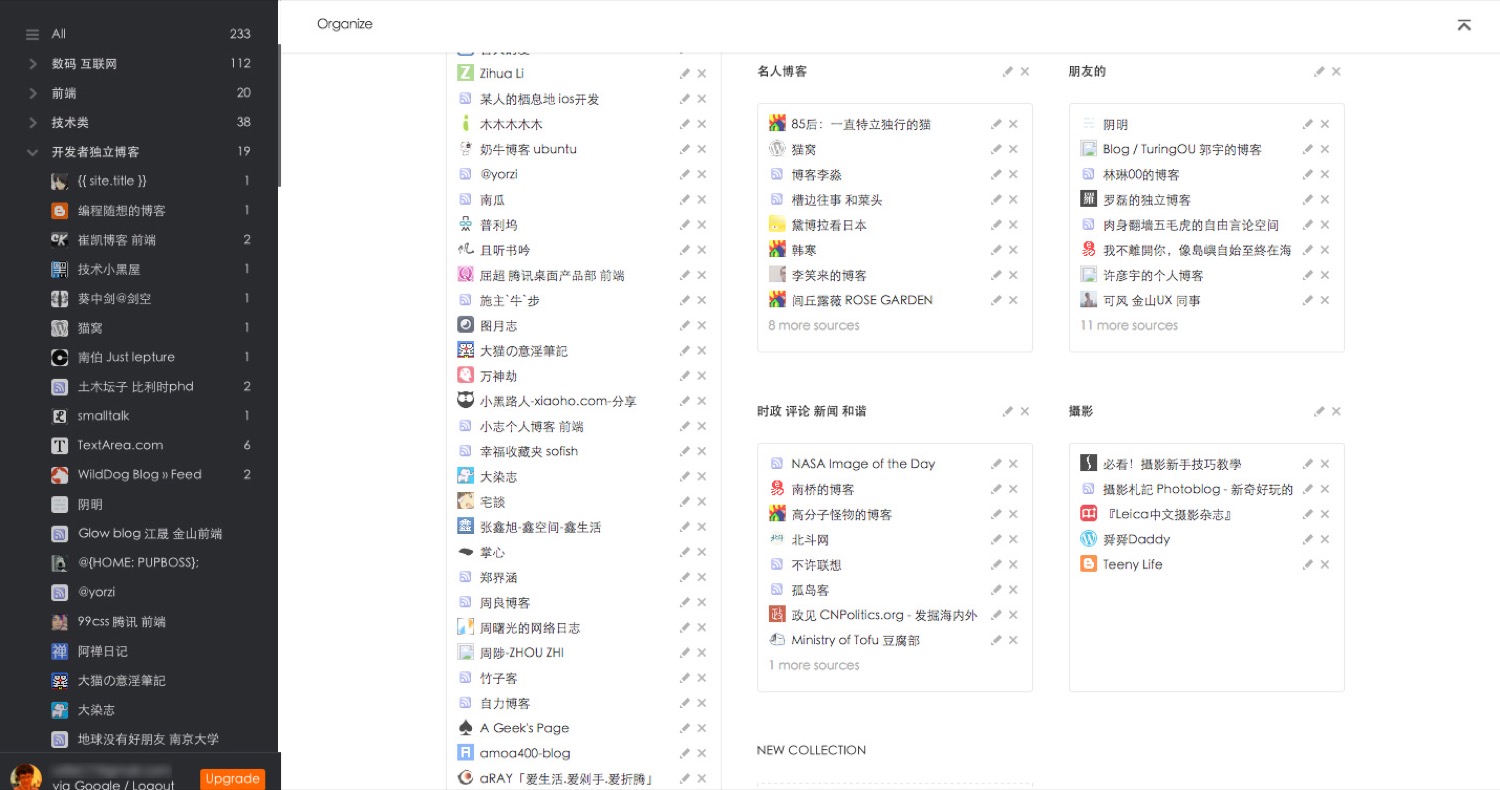Open WildDog Blog » Feed in sidebar
Image resolution: width=1500 pixels, height=790 pixels.
click(139, 475)
